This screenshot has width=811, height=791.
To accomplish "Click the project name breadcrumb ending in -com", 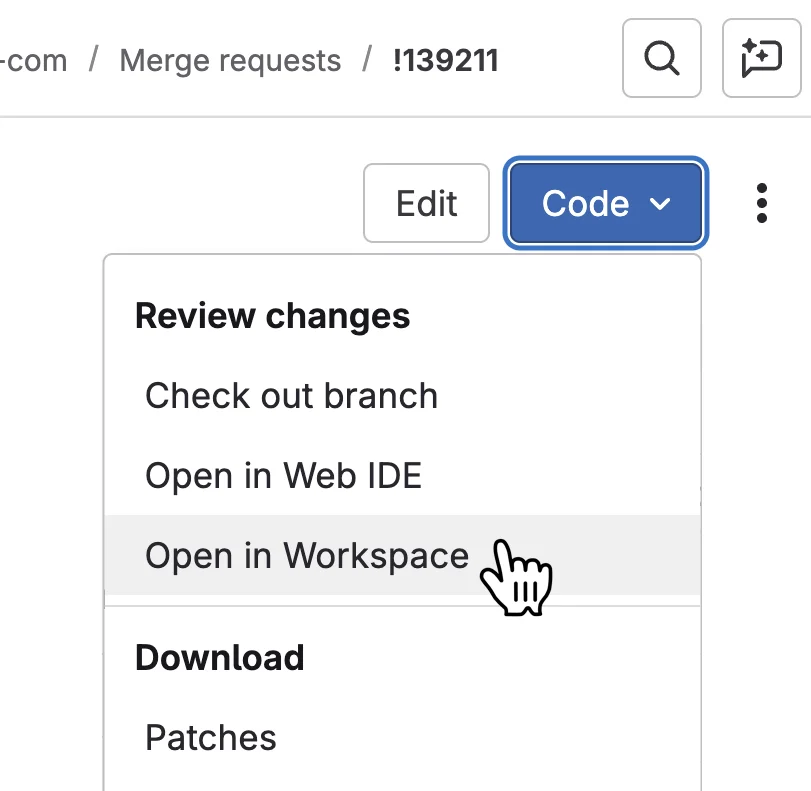I will coord(33,59).
